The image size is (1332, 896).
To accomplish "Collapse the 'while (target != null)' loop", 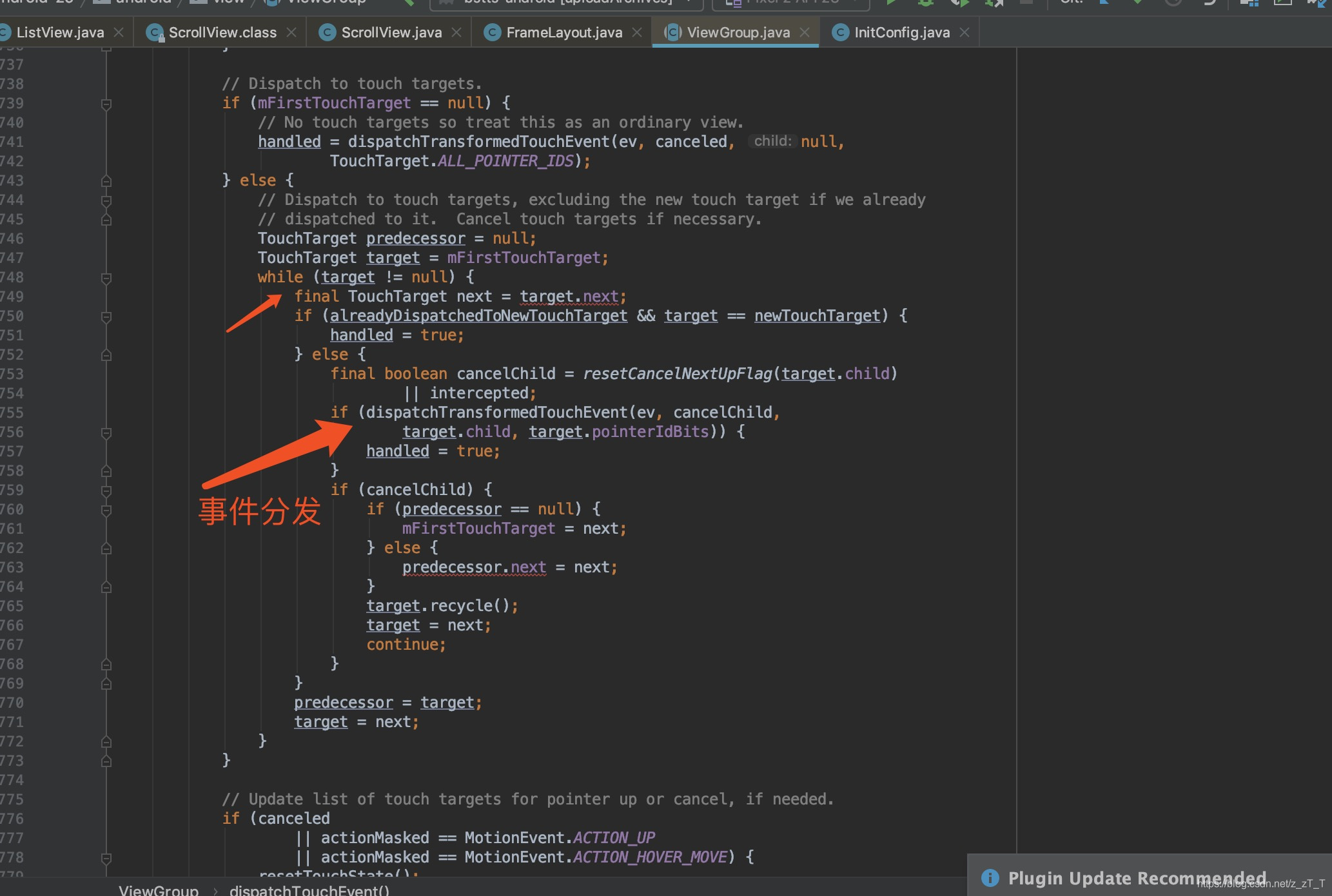I will point(106,278).
